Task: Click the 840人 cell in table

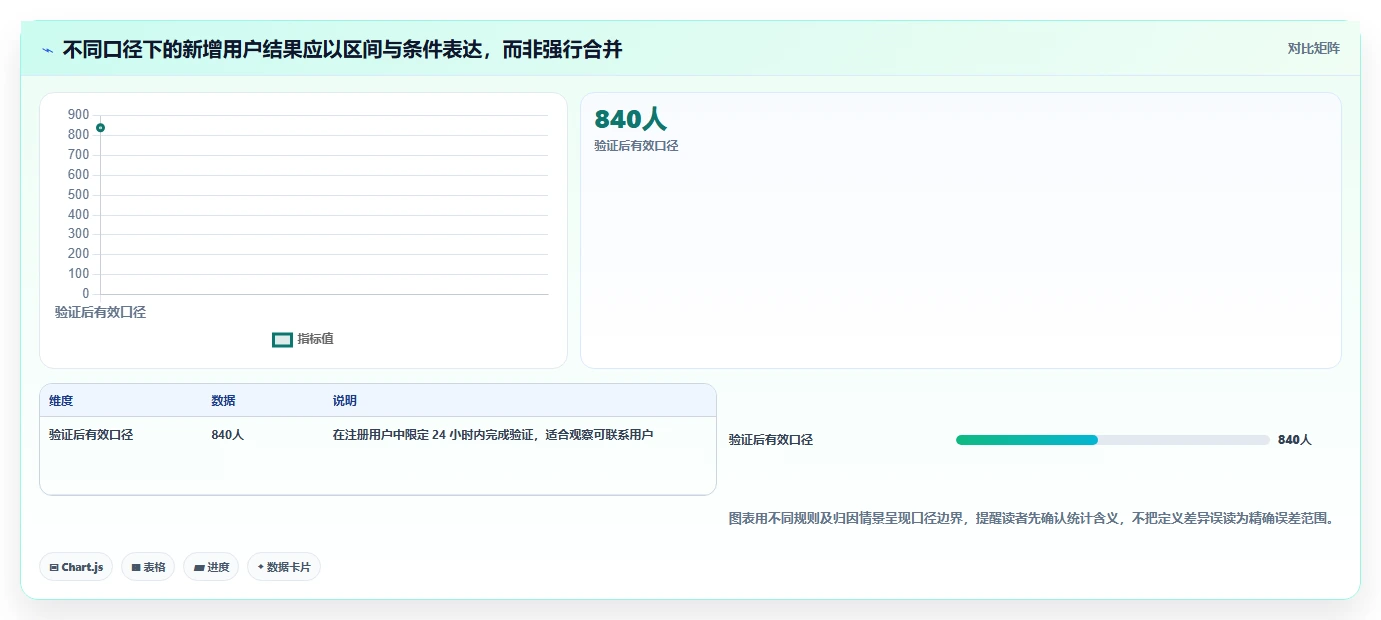Action: 227,435
